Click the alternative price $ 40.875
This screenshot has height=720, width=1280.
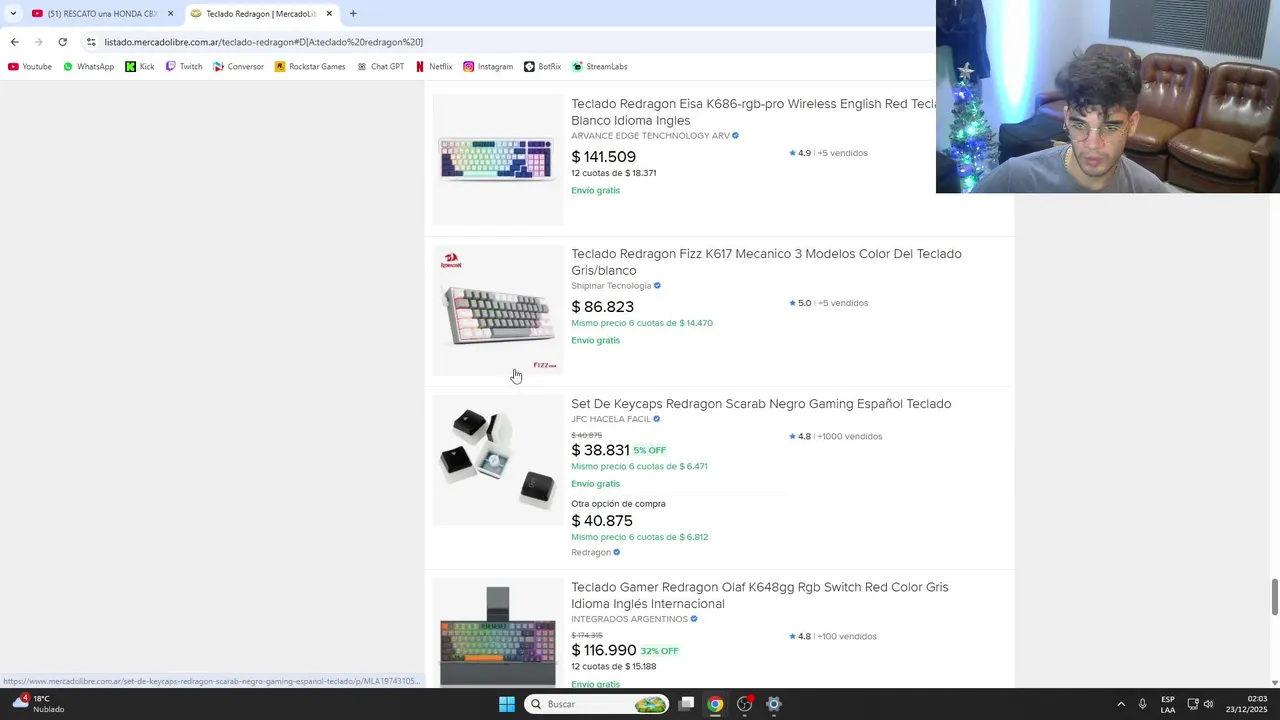coord(602,521)
